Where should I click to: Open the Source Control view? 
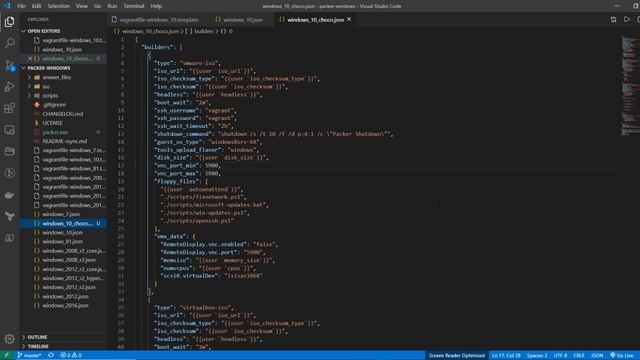(x=9, y=65)
